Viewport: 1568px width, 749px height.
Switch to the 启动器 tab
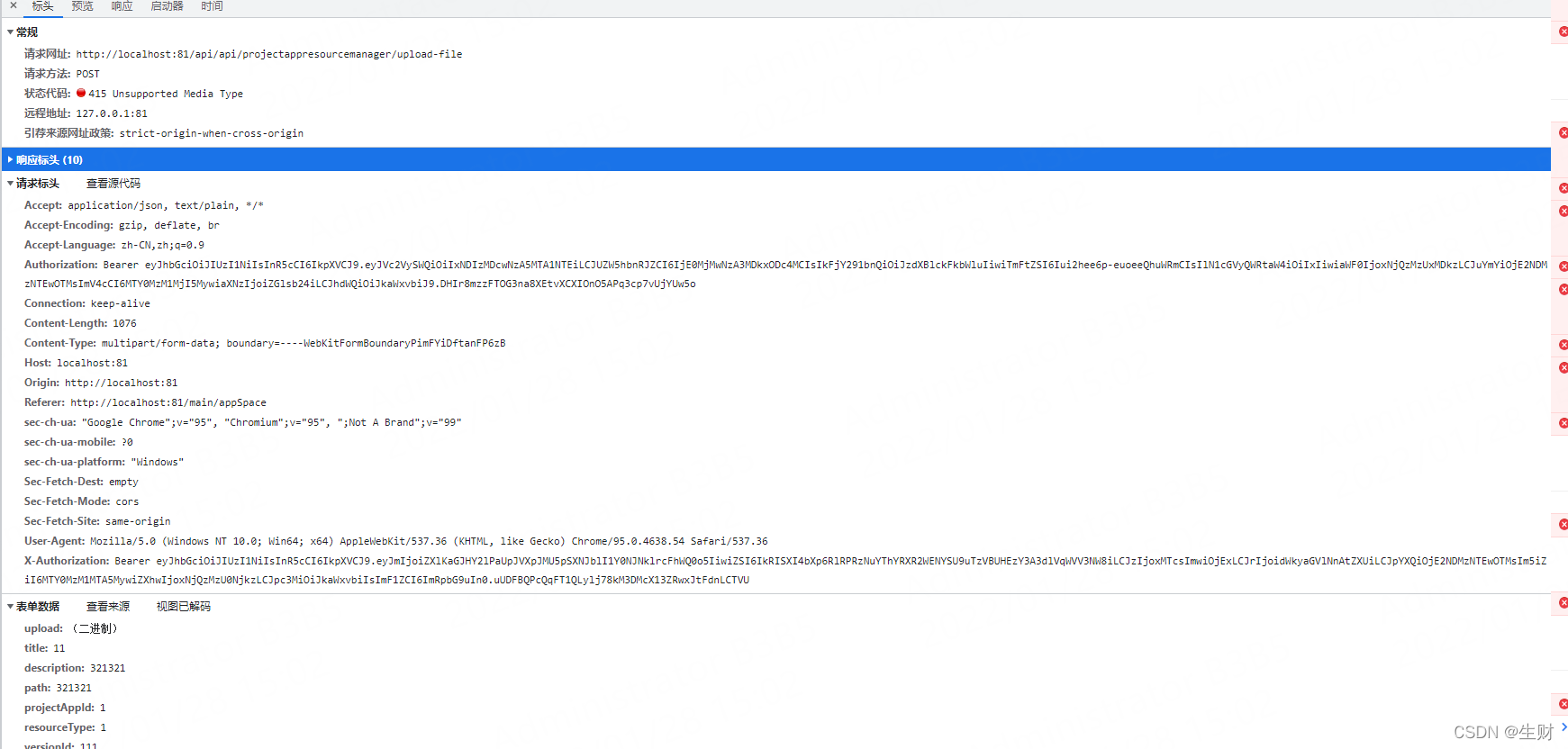[167, 6]
